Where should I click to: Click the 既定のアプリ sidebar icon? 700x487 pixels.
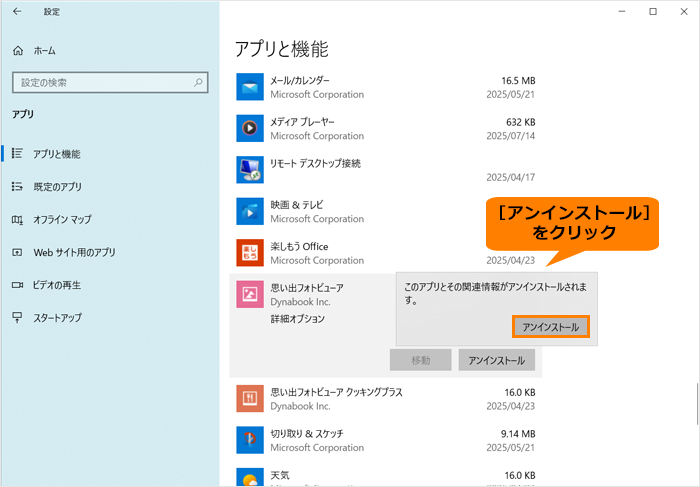(17, 187)
